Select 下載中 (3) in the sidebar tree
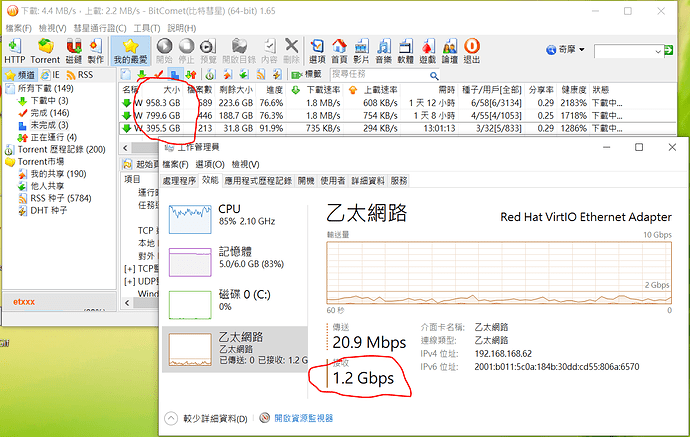The image size is (690, 437). [49, 101]
